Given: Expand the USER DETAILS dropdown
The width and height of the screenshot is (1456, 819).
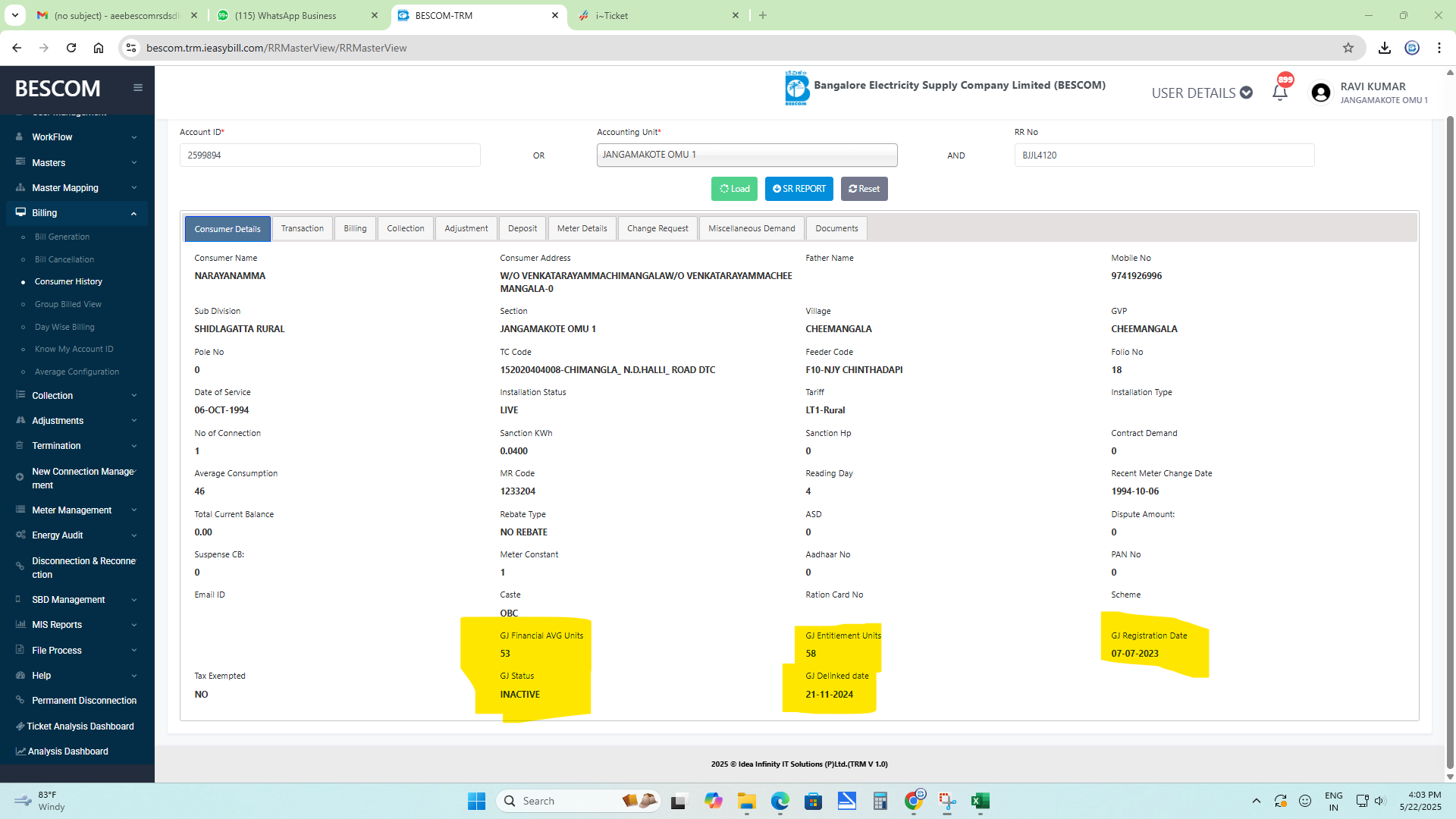Looking at the screenshot, I should [x=1201, y=93].
